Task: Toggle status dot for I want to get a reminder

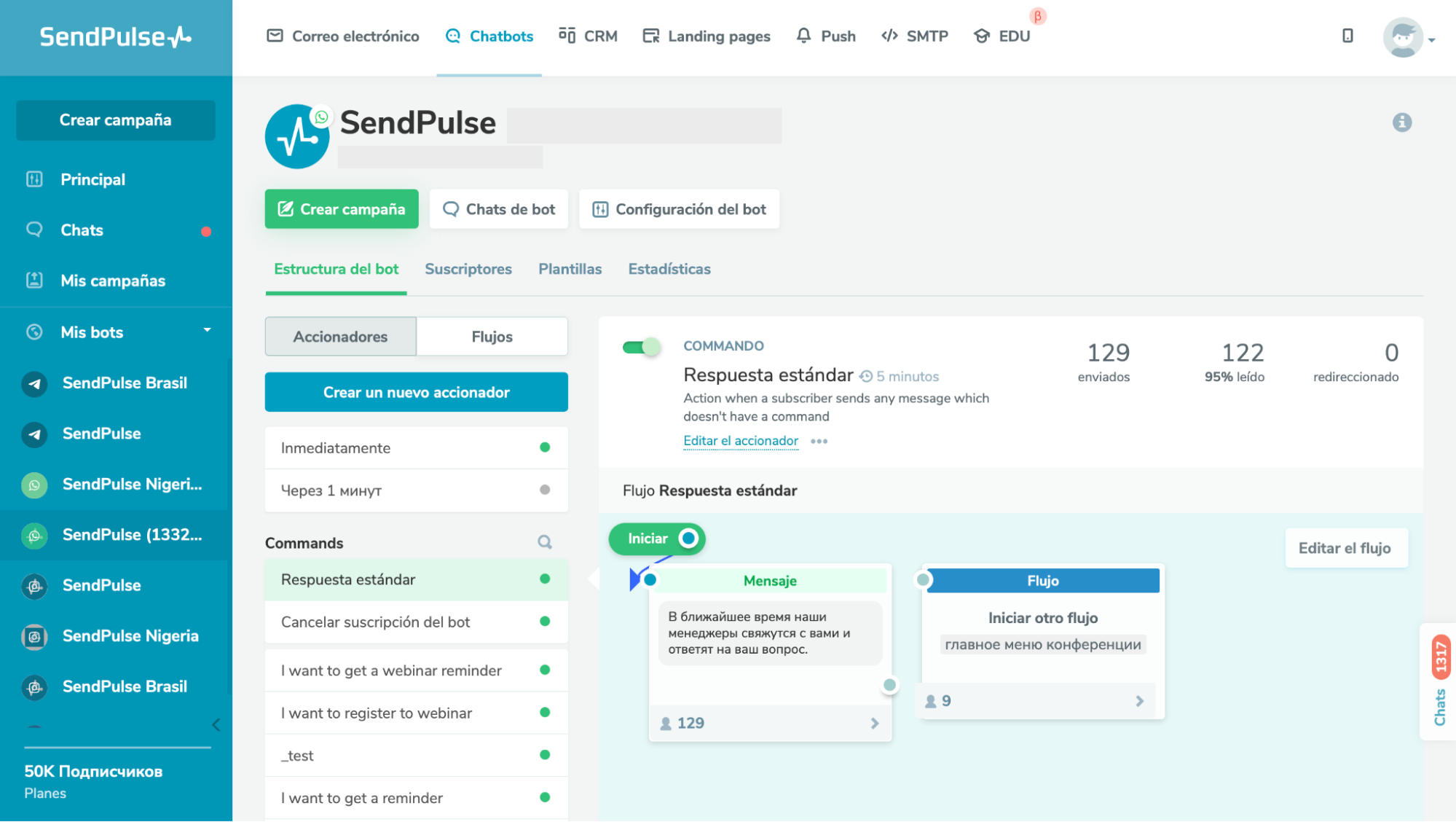Action: click(x=544, y=797)
